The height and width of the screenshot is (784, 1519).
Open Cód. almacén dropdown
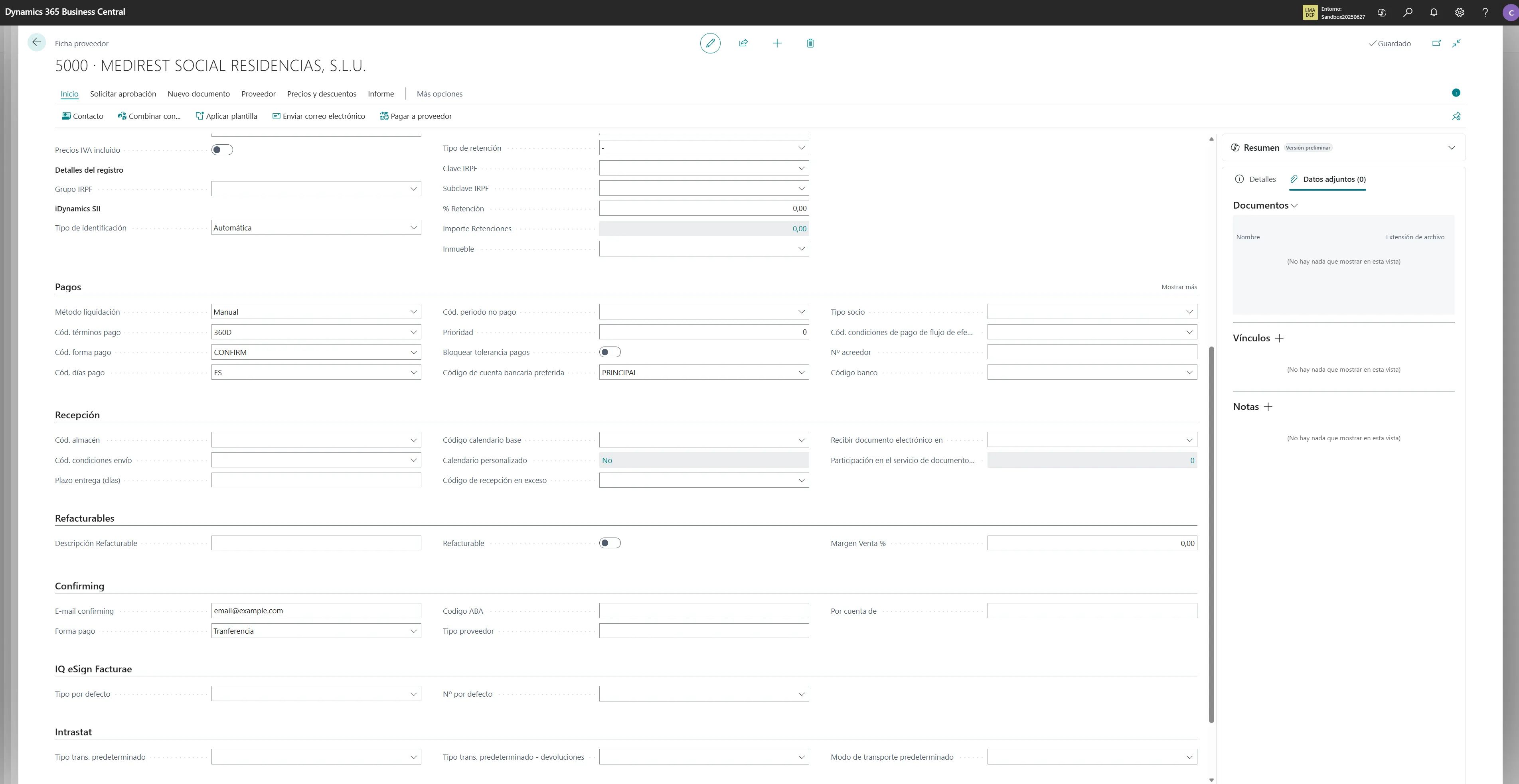413,440
